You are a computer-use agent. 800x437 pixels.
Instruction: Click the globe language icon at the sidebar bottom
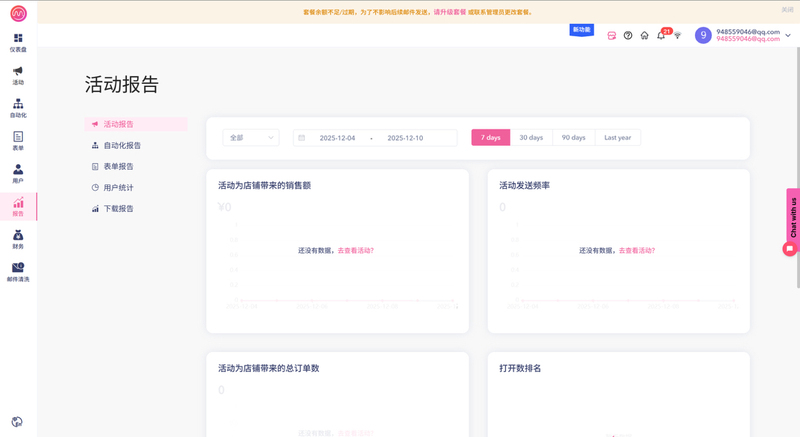click(17, 422)
